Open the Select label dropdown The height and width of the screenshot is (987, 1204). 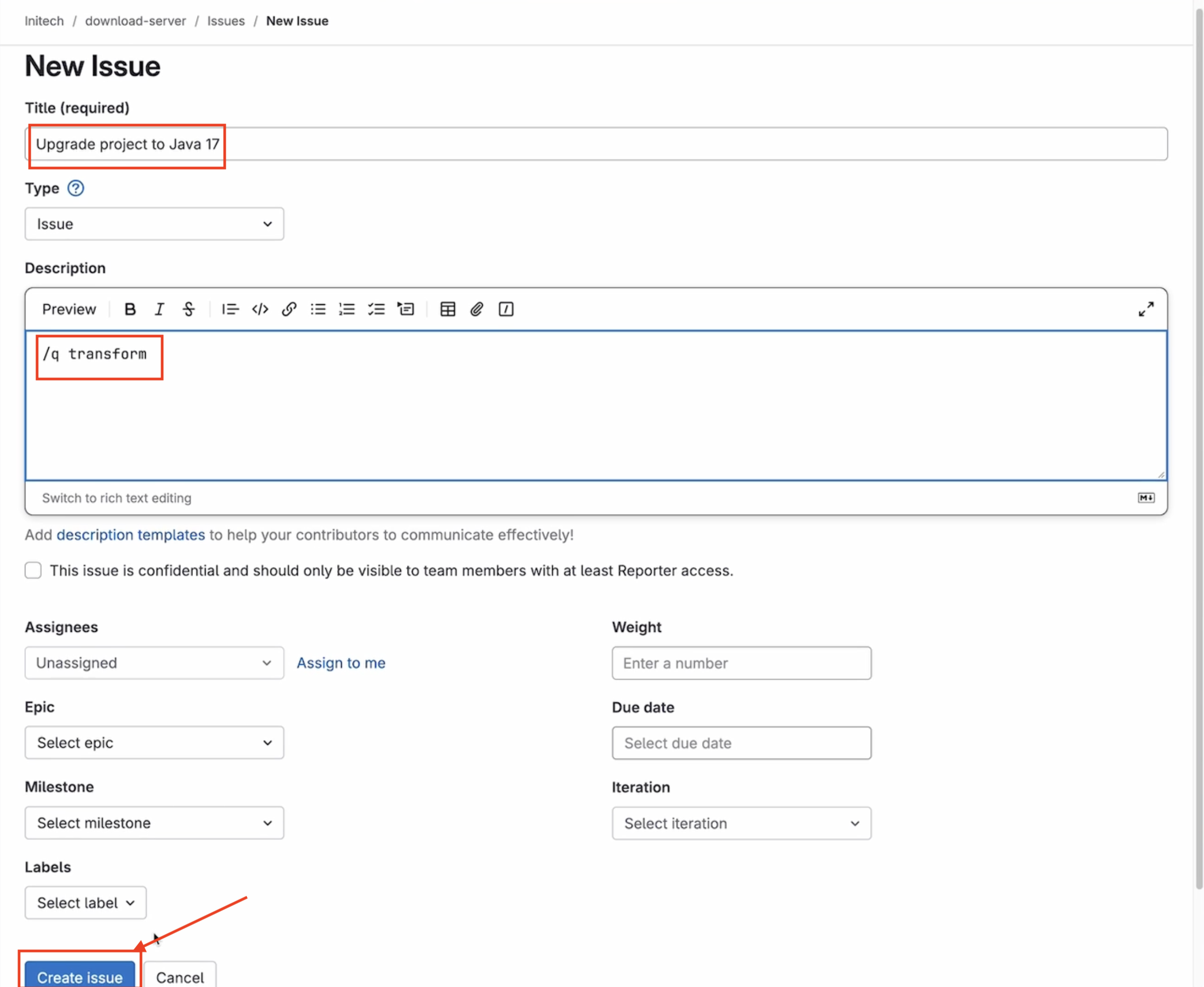coord(85,903)
